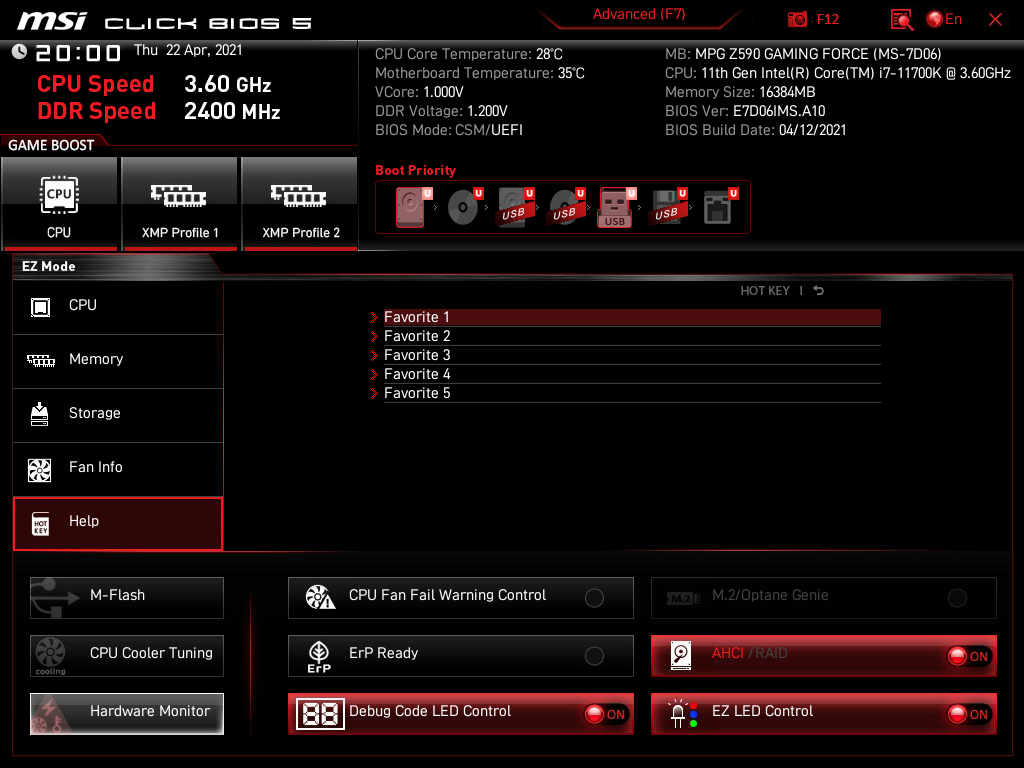Select the USB floppy boot device icon
The image size is (1024, 768).
point(668,207)
